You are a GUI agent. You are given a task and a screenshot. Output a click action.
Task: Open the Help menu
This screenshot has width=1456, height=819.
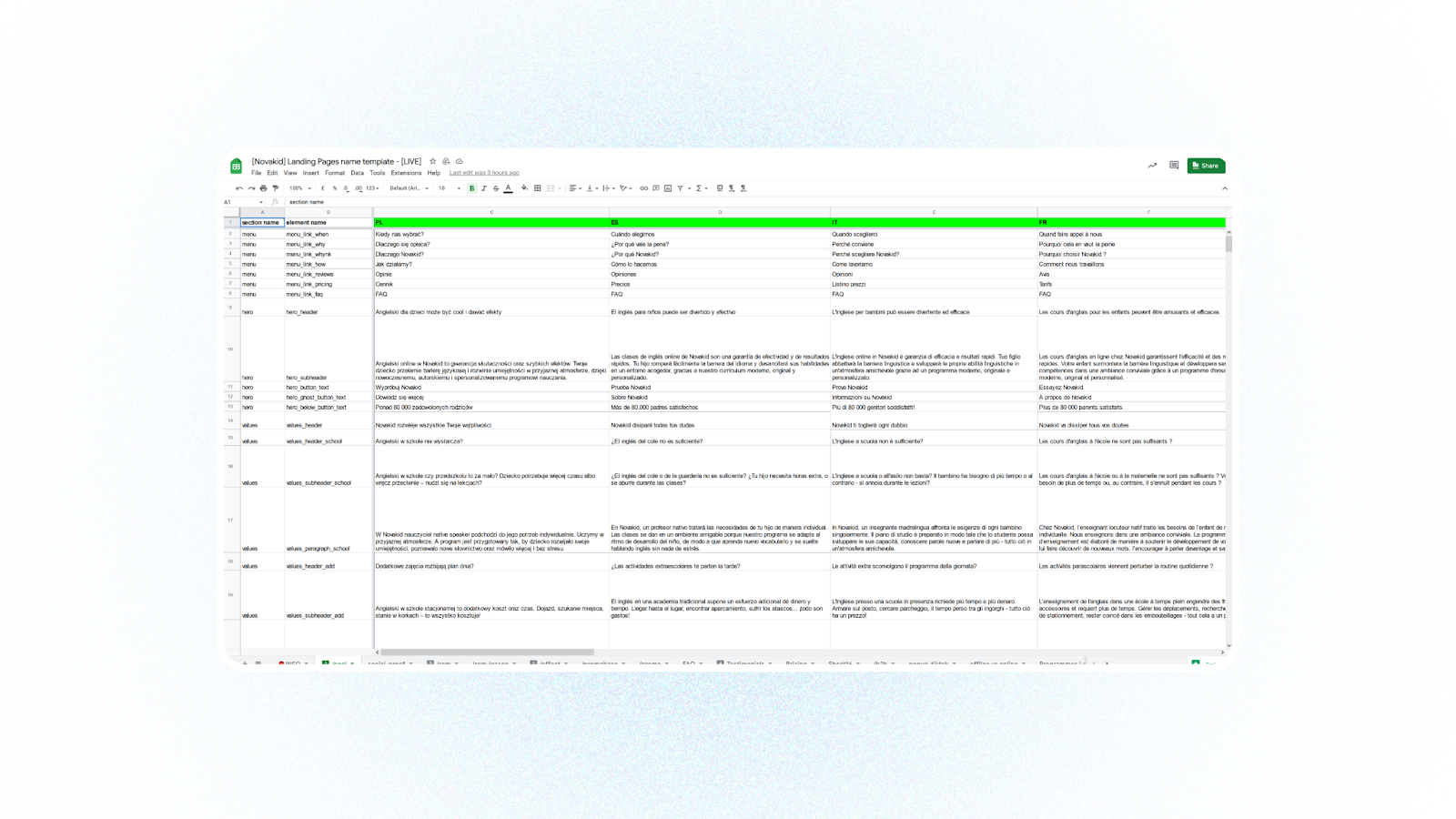coord(434,173)
